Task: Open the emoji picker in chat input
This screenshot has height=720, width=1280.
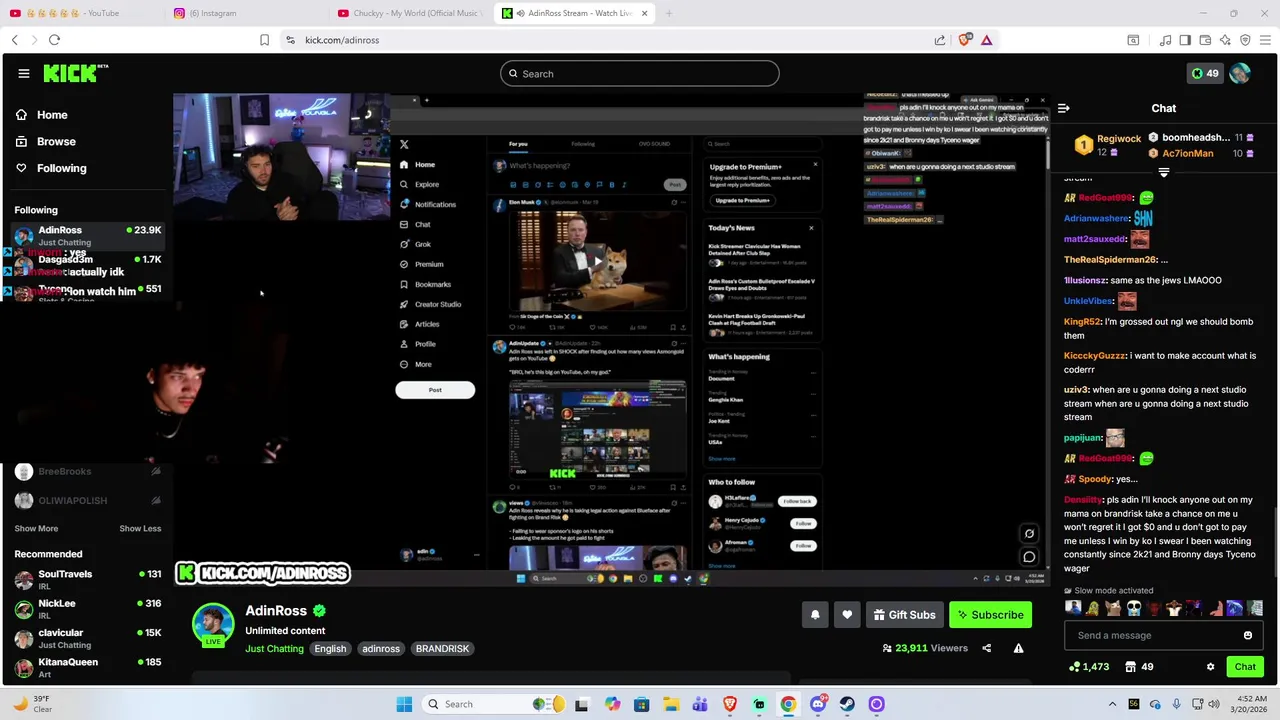Action: [x=1248, y=635]
